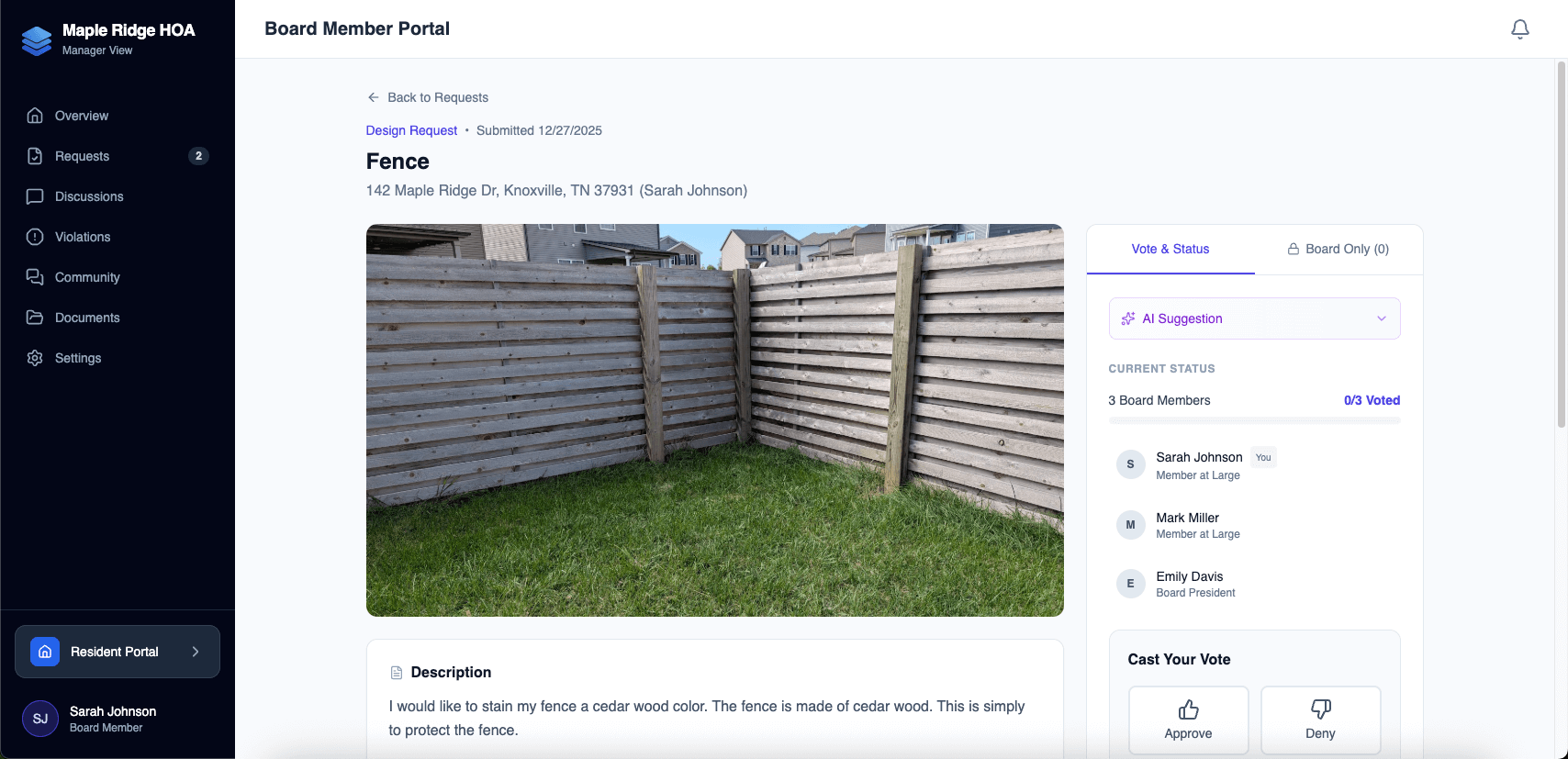The width and height of the screenshot is (1568, 759).
Task: Click the Cast Your Vote heading
Action: (x=1179, y=659)
